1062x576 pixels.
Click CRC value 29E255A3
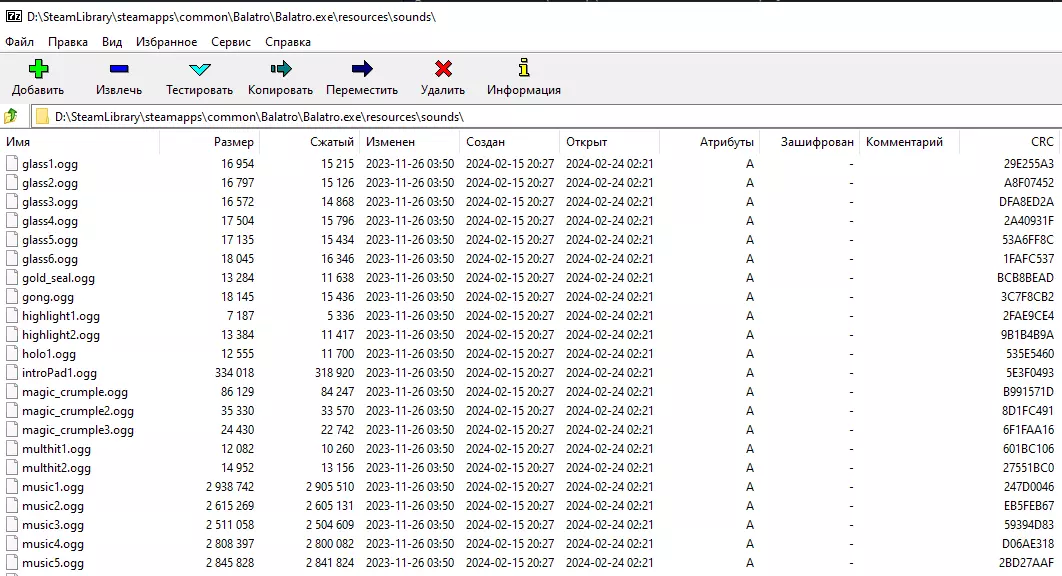[x=1029, y=163]
